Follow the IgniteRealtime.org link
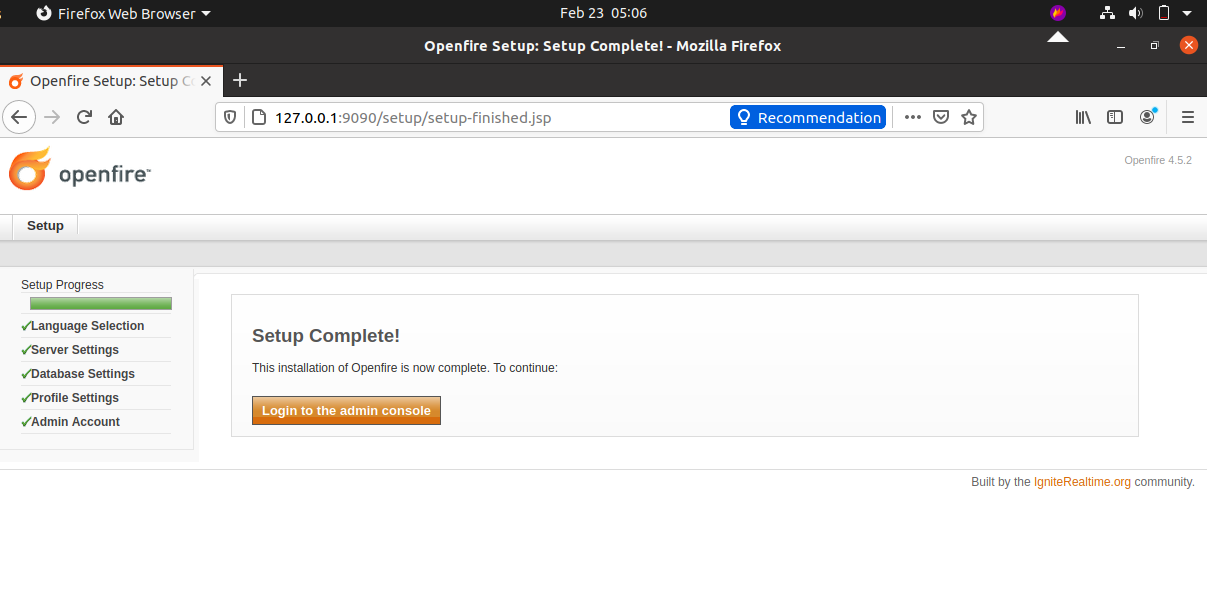Image resolution: width=1207 pixels, height=592 pixels. point(1082,482)
